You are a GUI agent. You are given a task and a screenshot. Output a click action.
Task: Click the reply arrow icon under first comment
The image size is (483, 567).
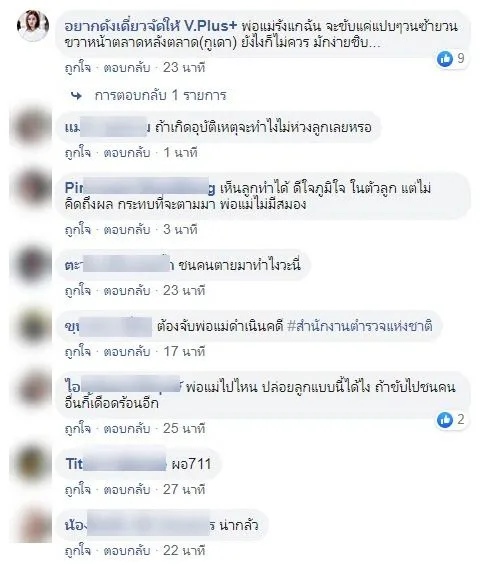click(x=76, y=96)
